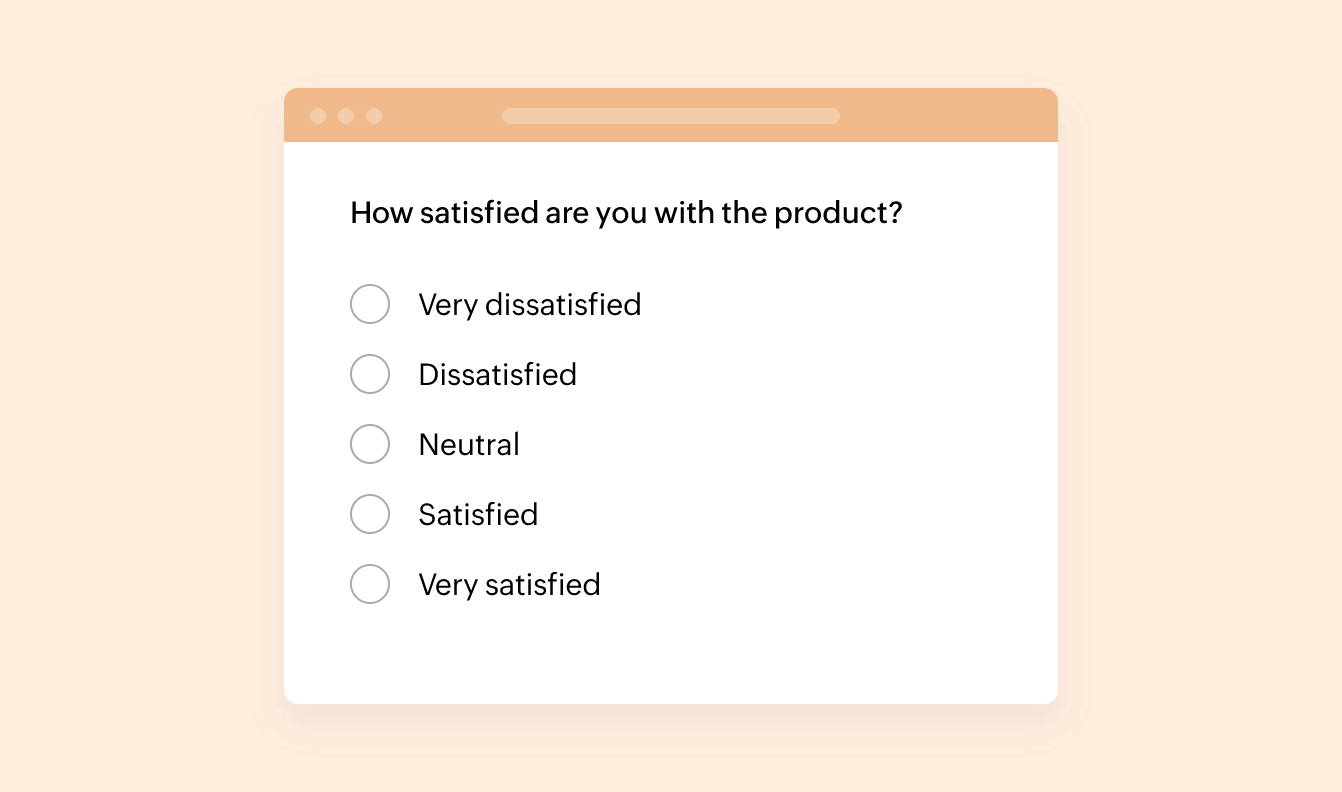Focus the address bar pill in header
The image size is (1342, 792).
click(x=671, y=116)
